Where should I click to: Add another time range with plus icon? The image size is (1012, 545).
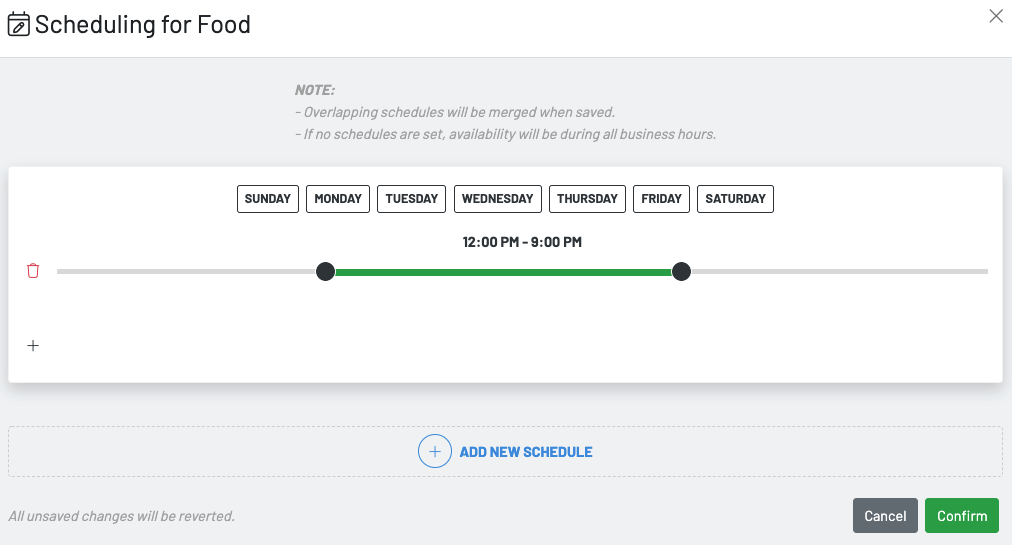(x=33, y=346)
